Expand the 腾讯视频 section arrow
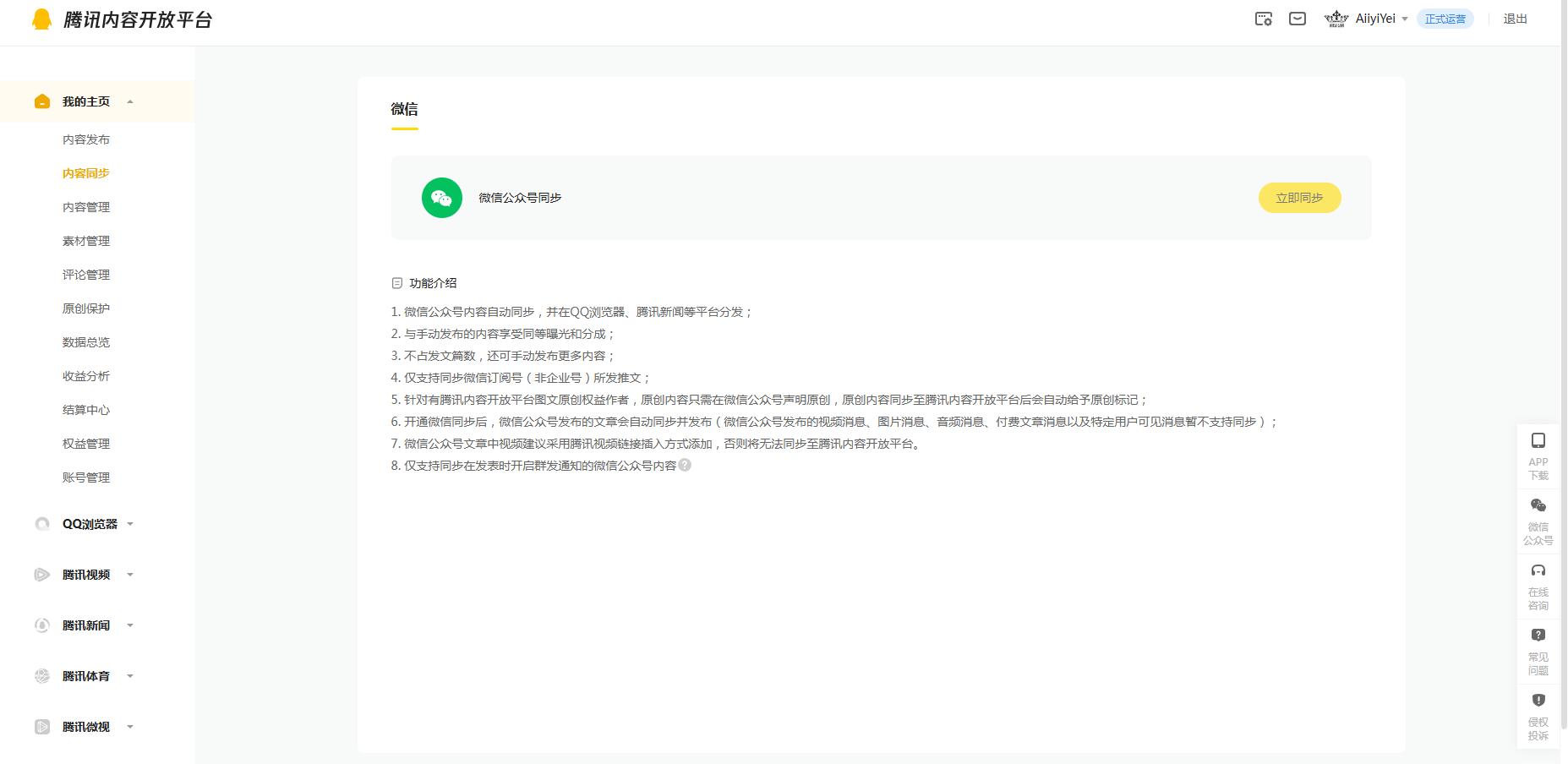The height and width of the screenshot is (764, 1568). (130, 575)
